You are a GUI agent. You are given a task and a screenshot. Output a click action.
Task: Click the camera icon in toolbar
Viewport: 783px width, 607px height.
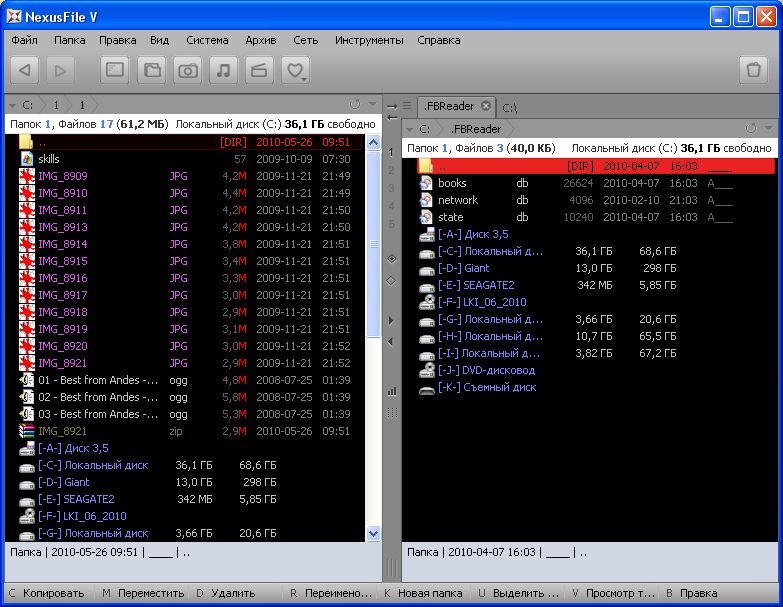(187, 70)
